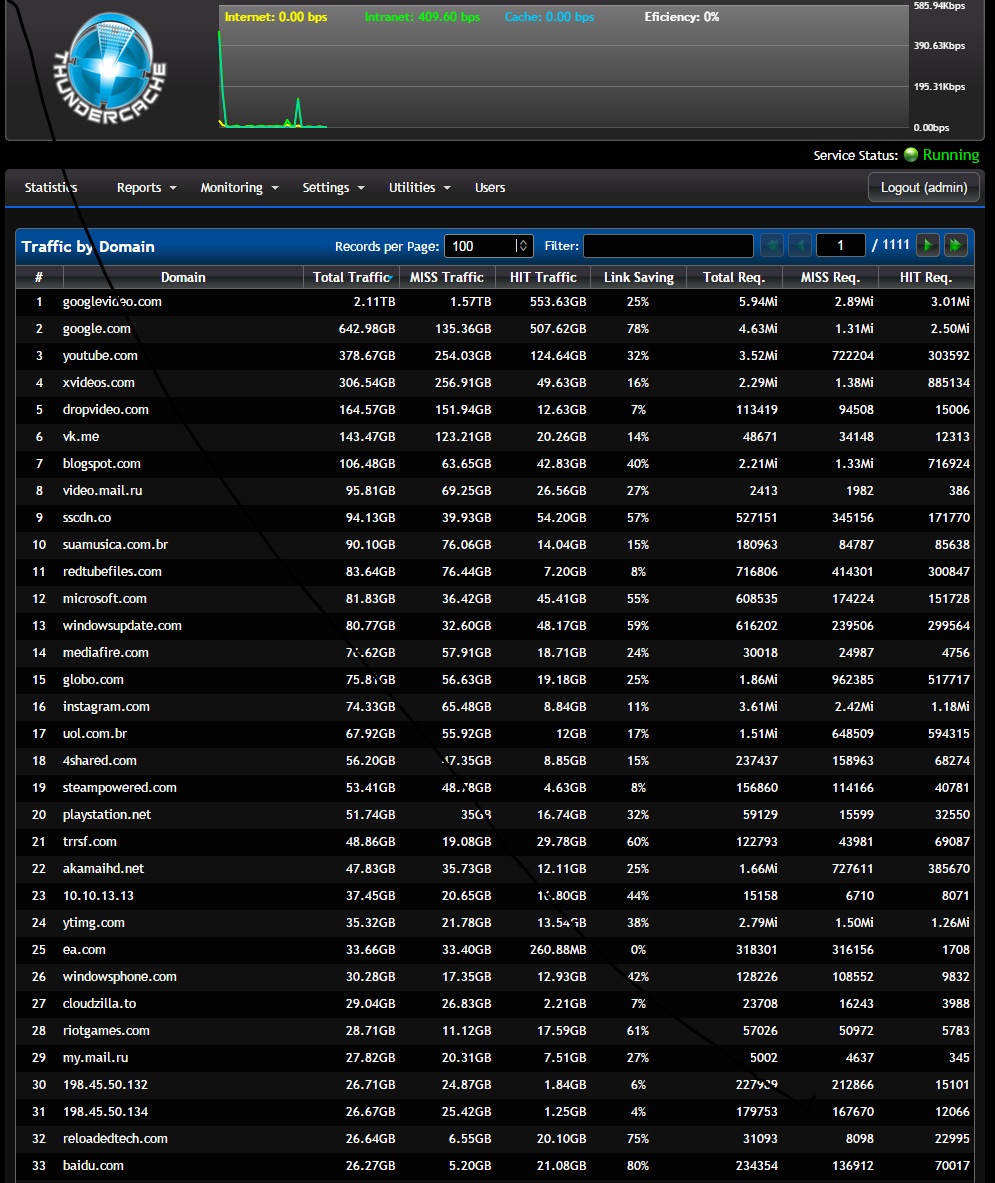
Task: Click the ytimg.com domain entry
Action: click(x=94, y=923)
